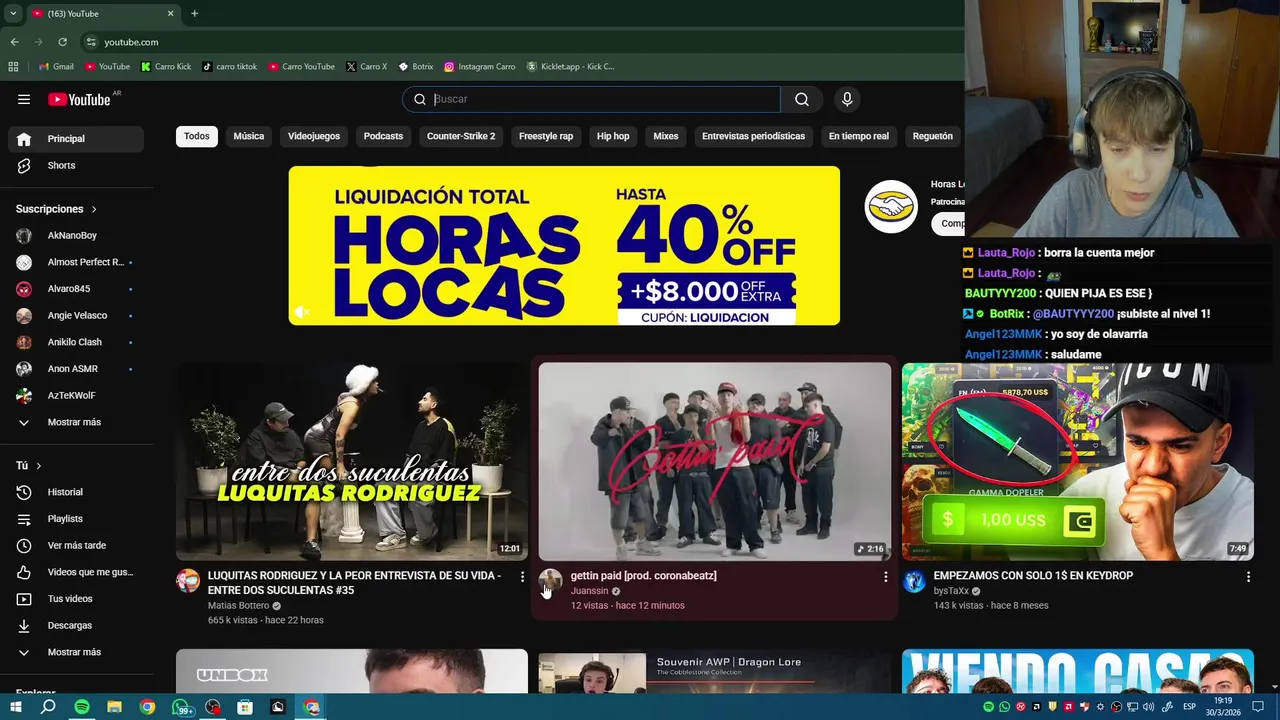1280x720 pixels.
Task: Click the Horas Locas ad banner
Action: [x=564, y=246]
